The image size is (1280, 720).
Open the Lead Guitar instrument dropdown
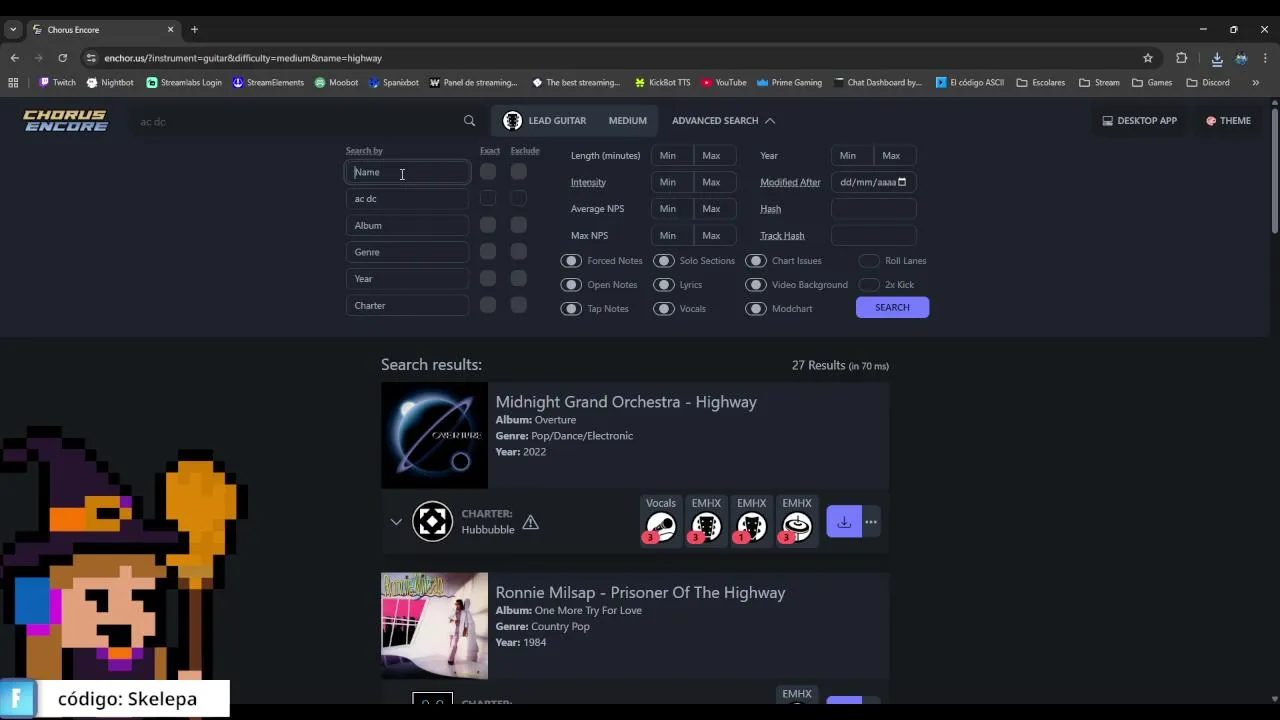coord(545,121)
